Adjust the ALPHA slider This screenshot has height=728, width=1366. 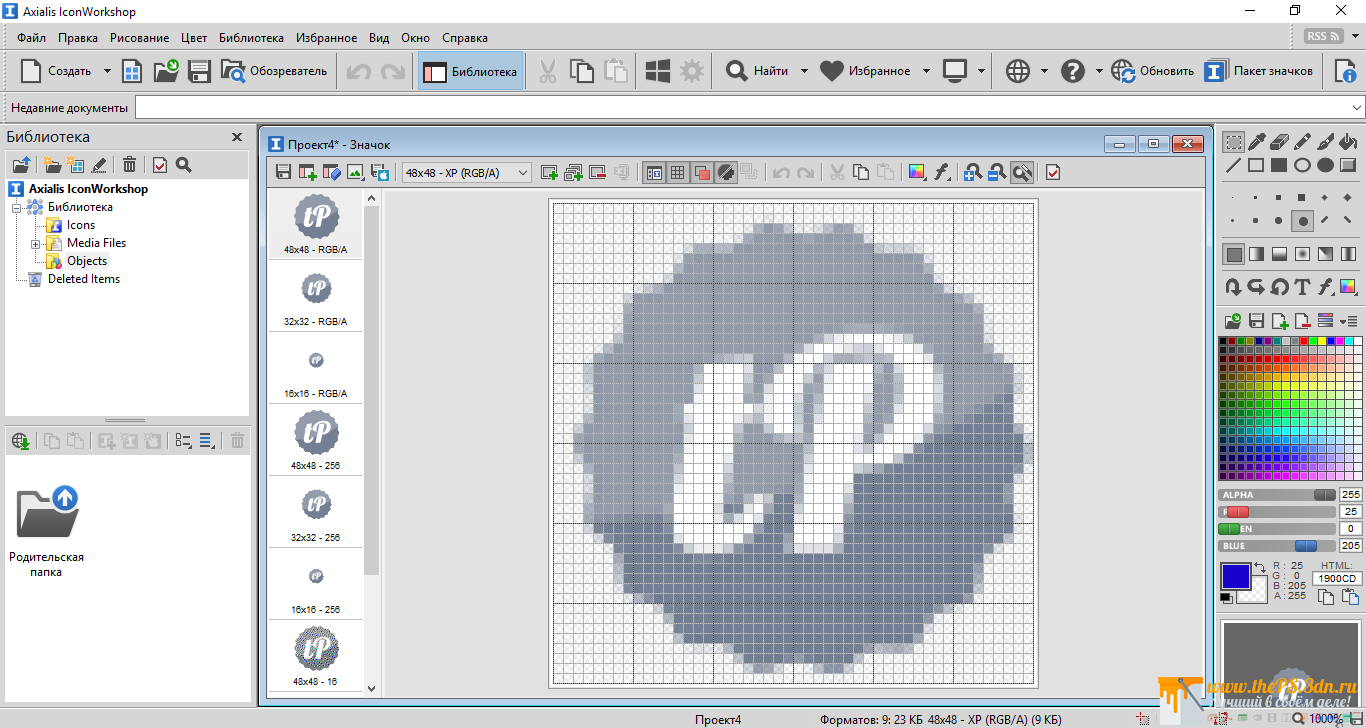[x=1277, y=495]
